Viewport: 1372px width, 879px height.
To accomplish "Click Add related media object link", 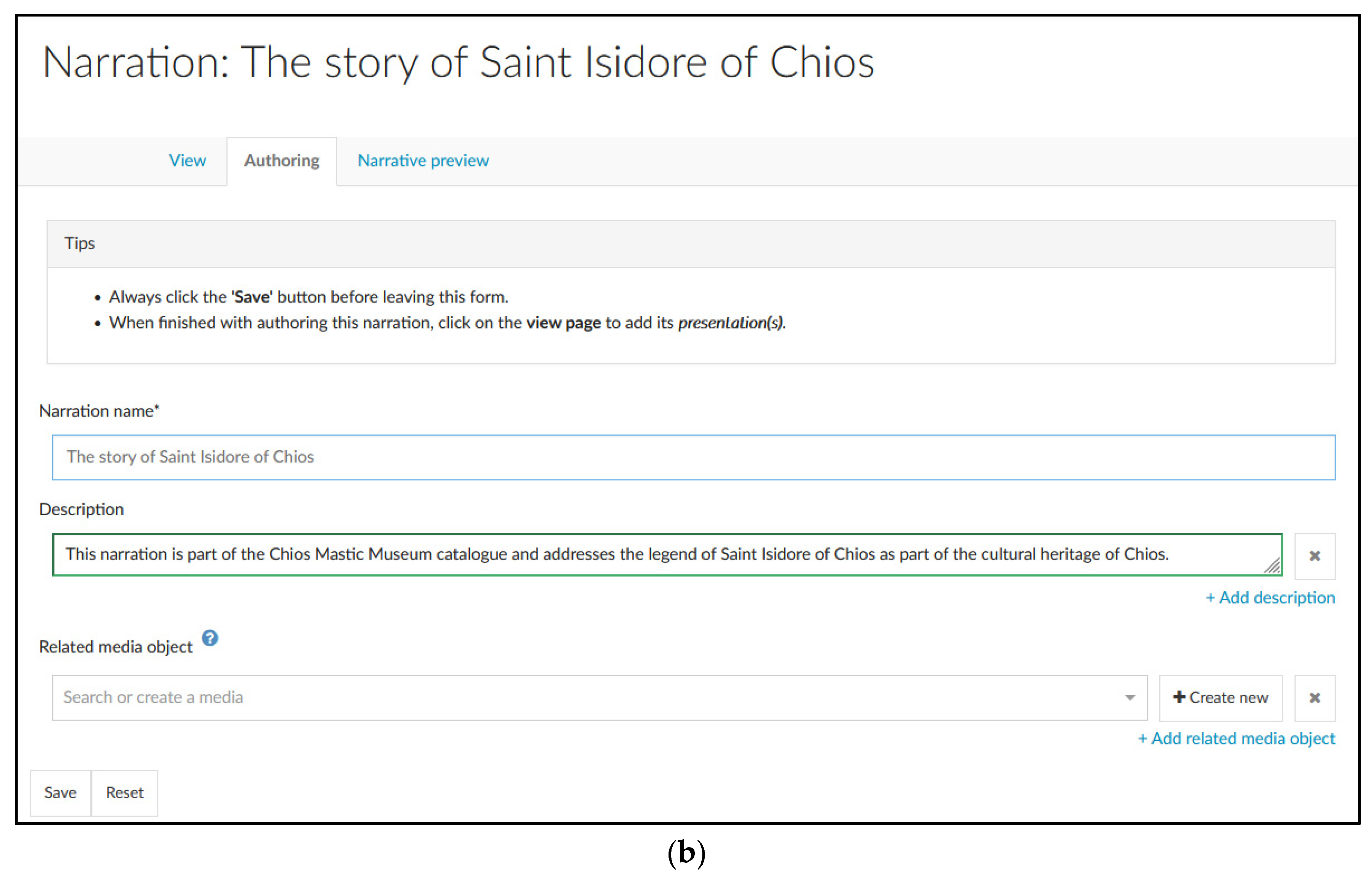I will click(x=1236, y=738).
